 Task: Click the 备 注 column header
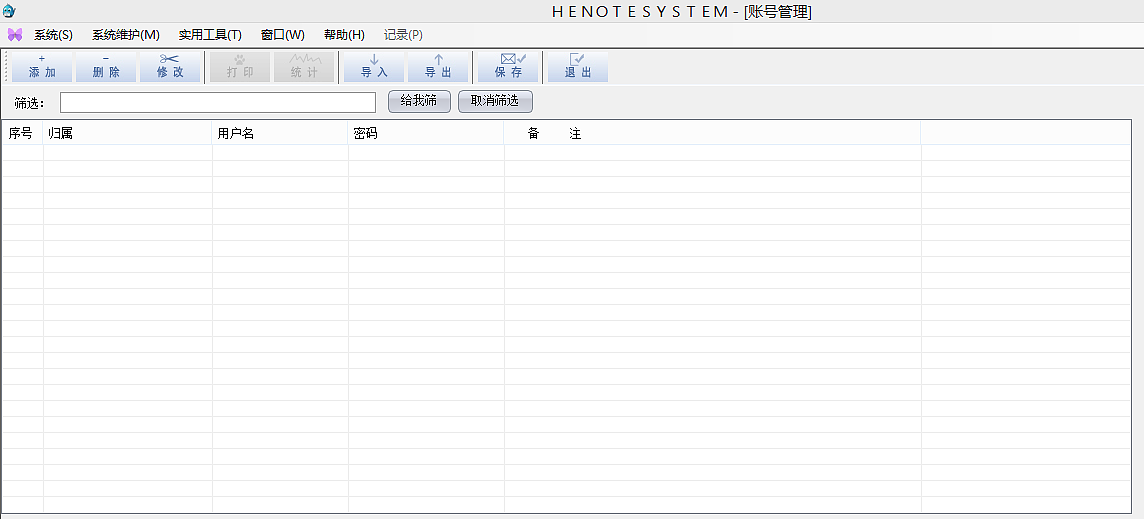(712, 133)
